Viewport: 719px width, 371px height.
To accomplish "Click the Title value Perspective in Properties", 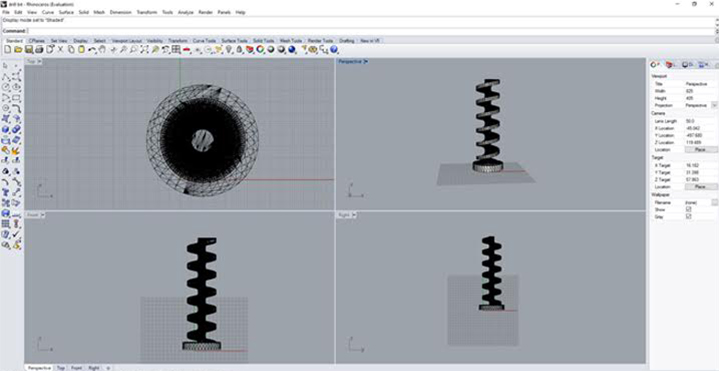I will click(x=696, y=84).
